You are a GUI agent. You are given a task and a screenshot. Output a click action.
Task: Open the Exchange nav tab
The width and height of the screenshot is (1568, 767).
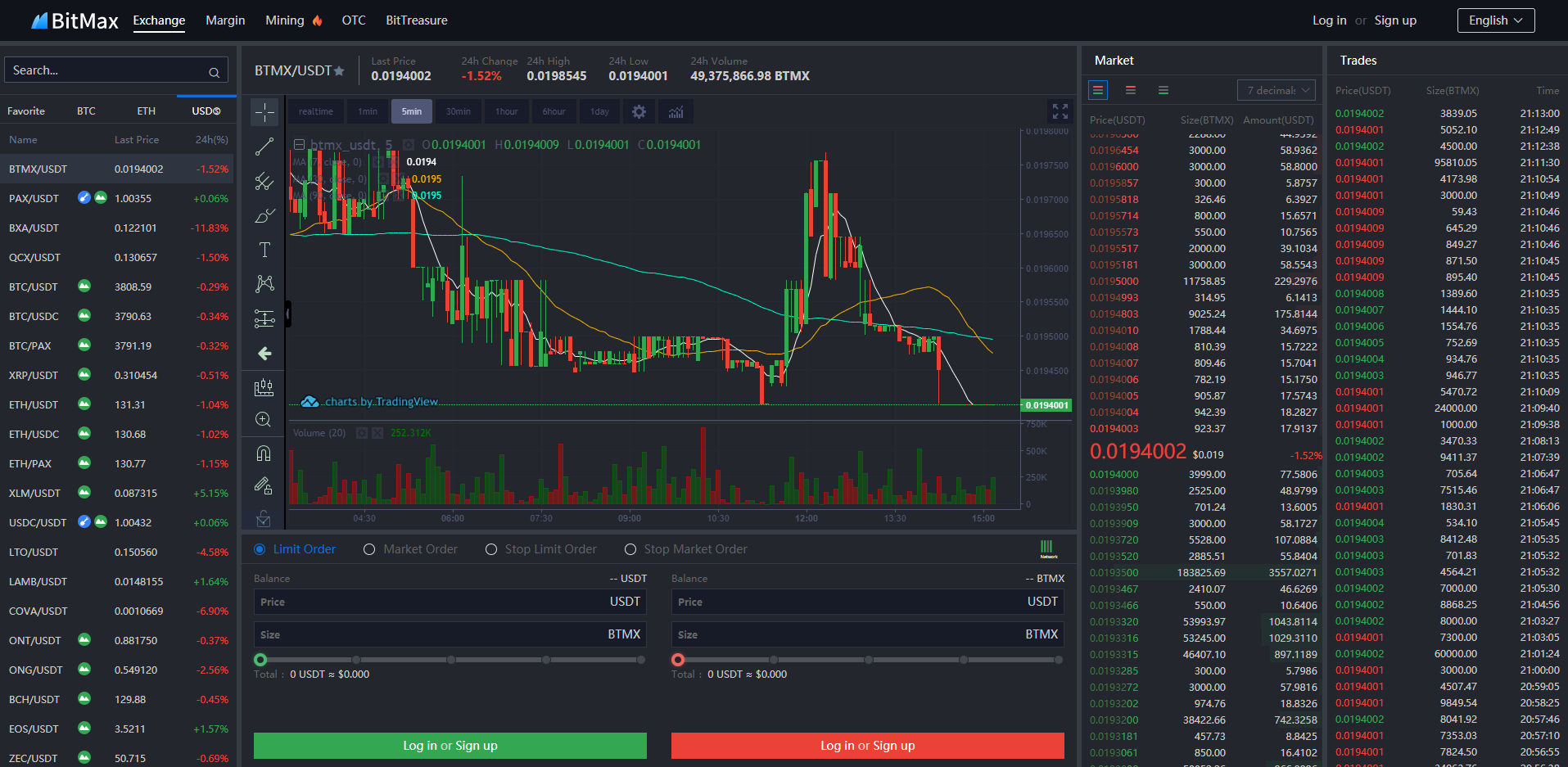coord(159,20)
